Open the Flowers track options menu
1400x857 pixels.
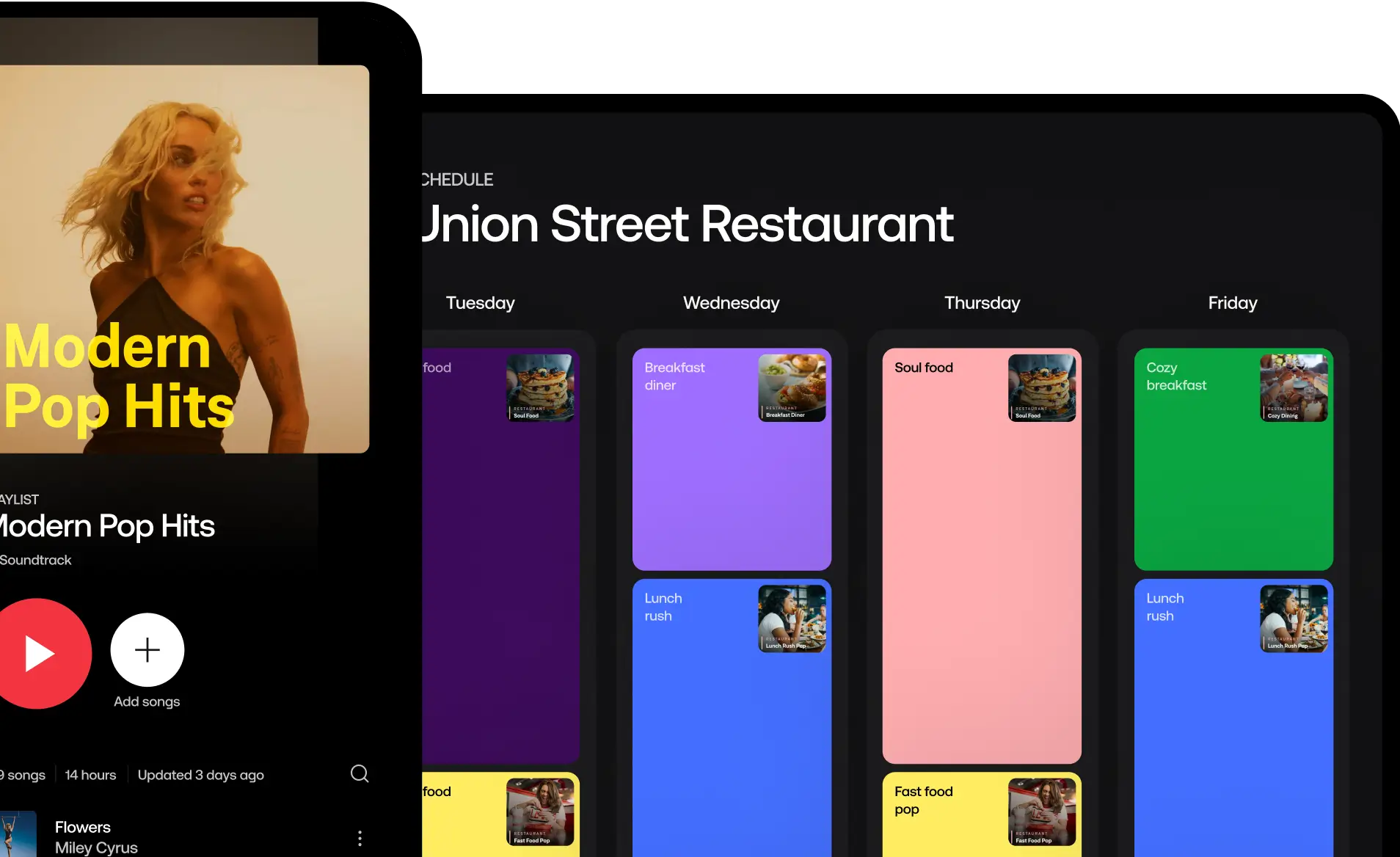pyautogui.click(x=360, y=838)
